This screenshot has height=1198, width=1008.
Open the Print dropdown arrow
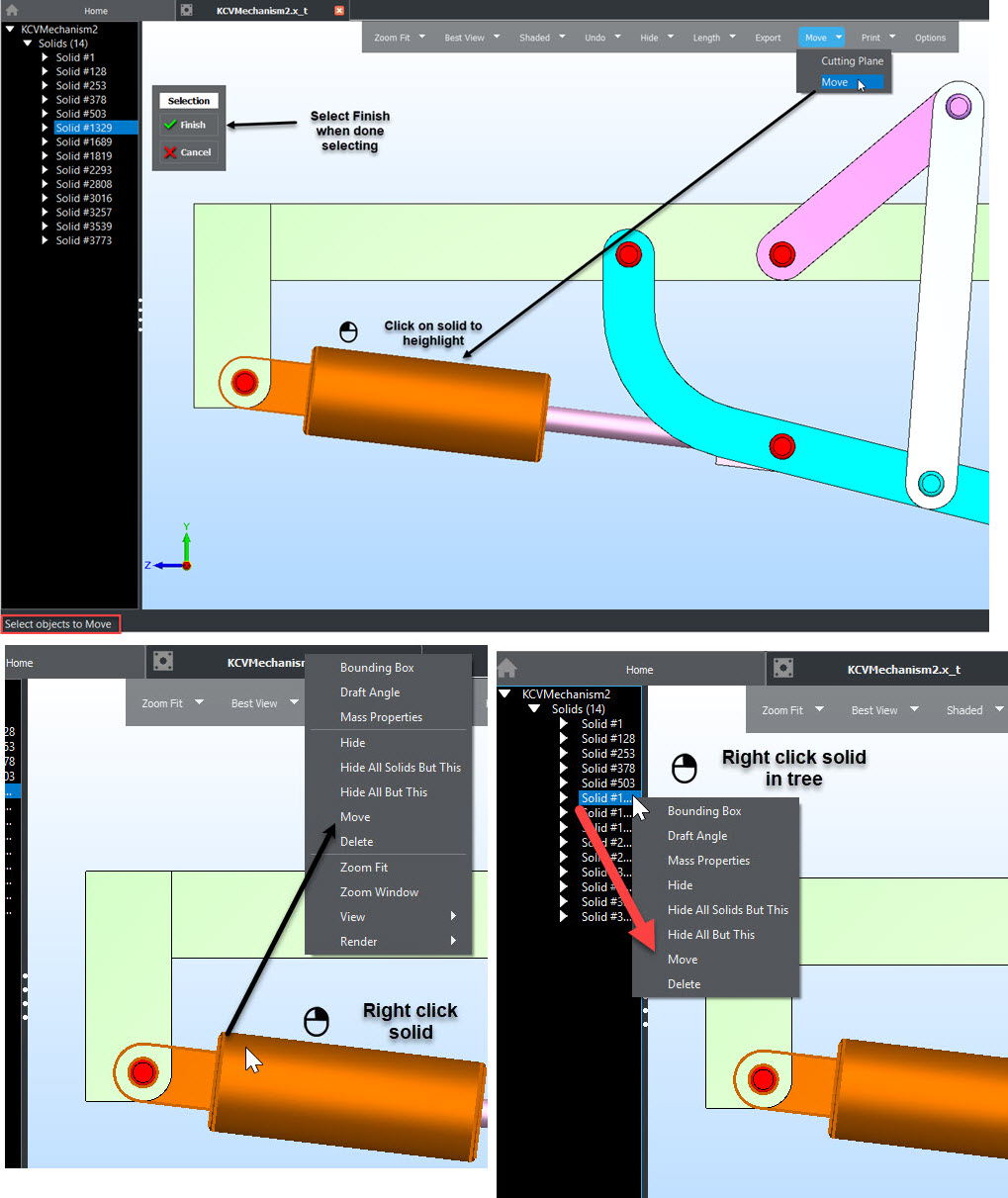pyautogui.click(x=893, y=38)
